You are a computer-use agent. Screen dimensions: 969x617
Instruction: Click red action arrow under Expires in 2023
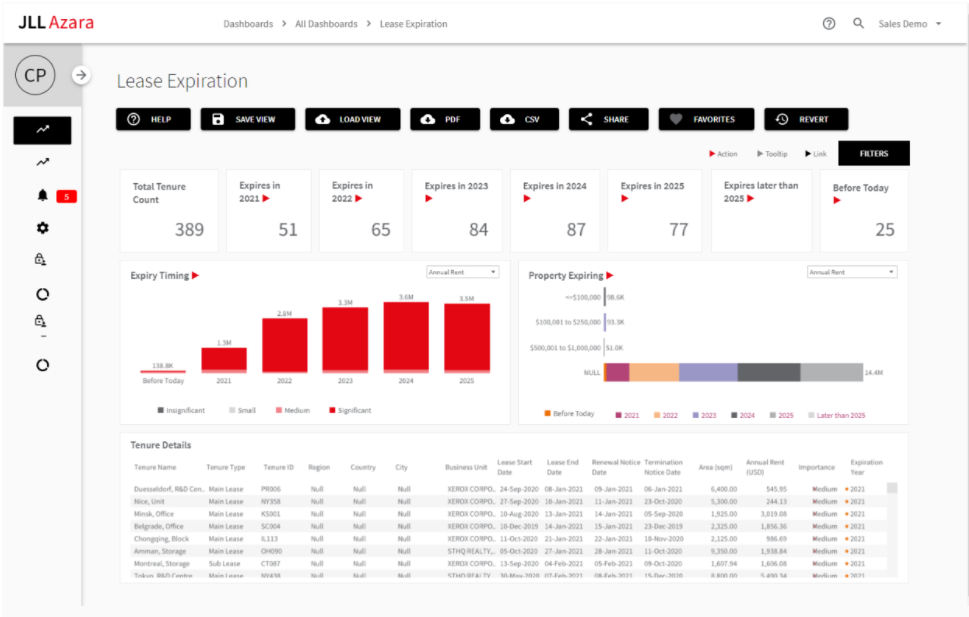(x=429, y=198)
